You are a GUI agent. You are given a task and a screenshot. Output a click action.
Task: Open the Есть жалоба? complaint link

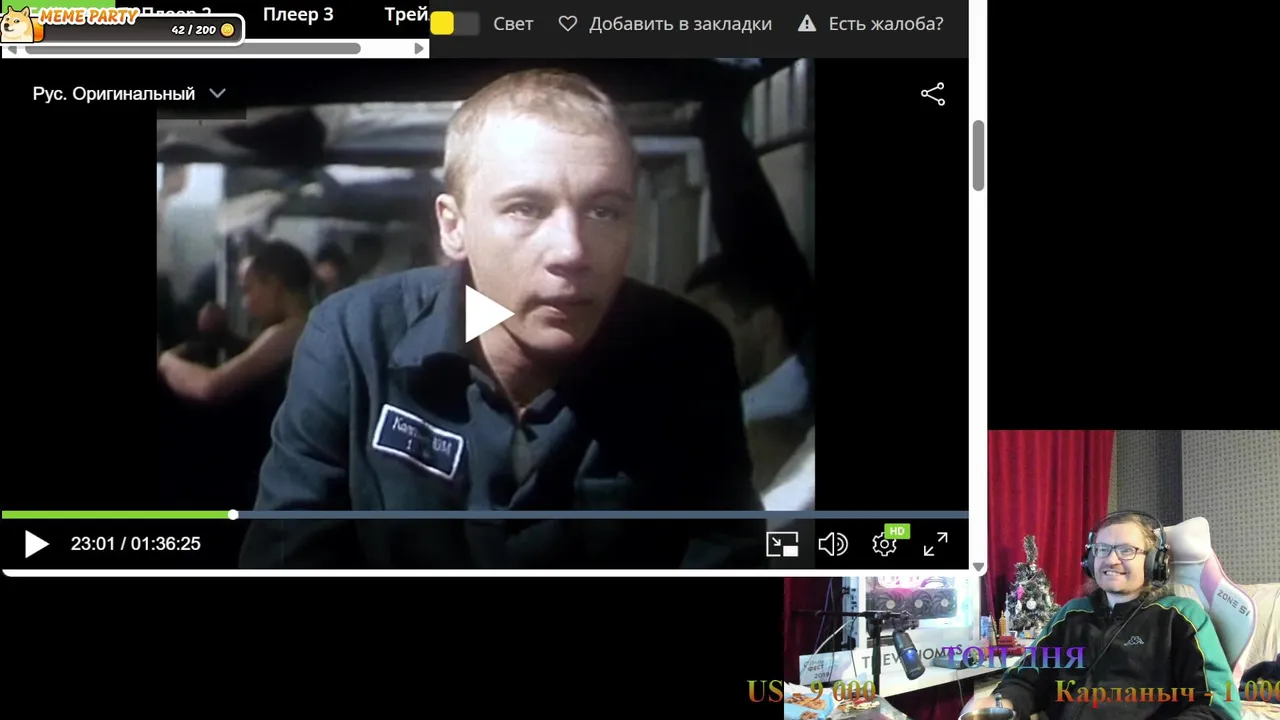click(886, 24)
